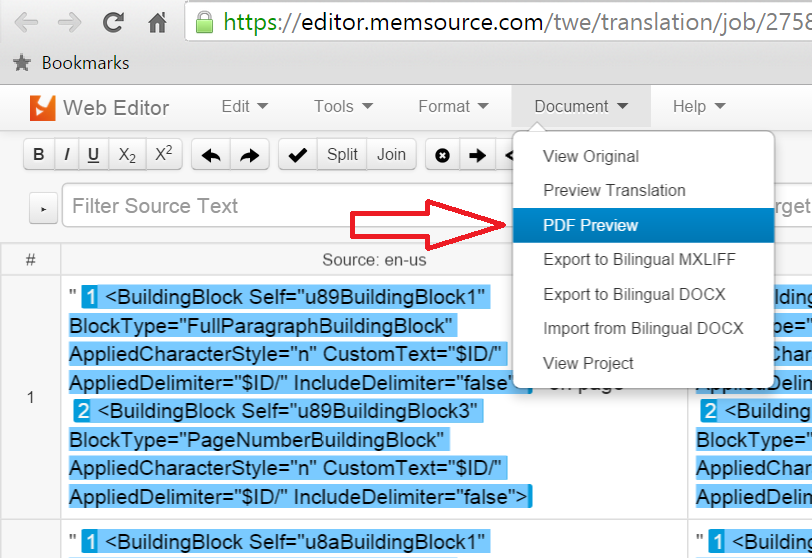The height and width of the screenshot is (558, 812).
Task: Click the Memsource Web Editor logo
Action: tap(42, 108)
